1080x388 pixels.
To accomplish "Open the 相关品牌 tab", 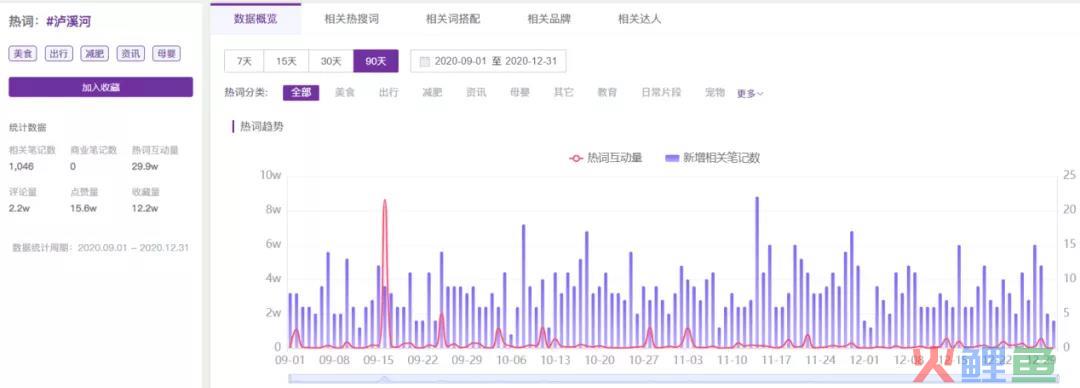I will click(x=549, y=19).
